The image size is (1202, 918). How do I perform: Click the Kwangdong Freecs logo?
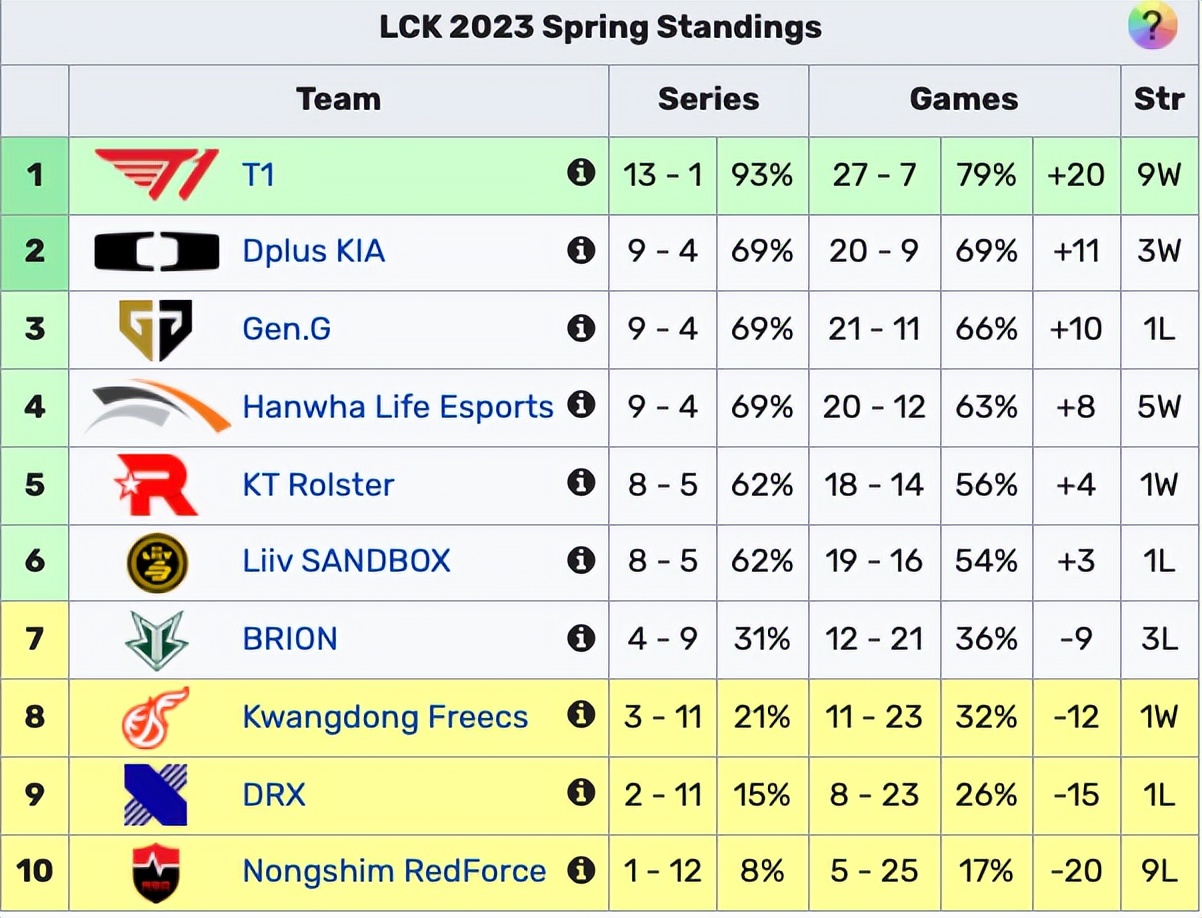point(155,717)
